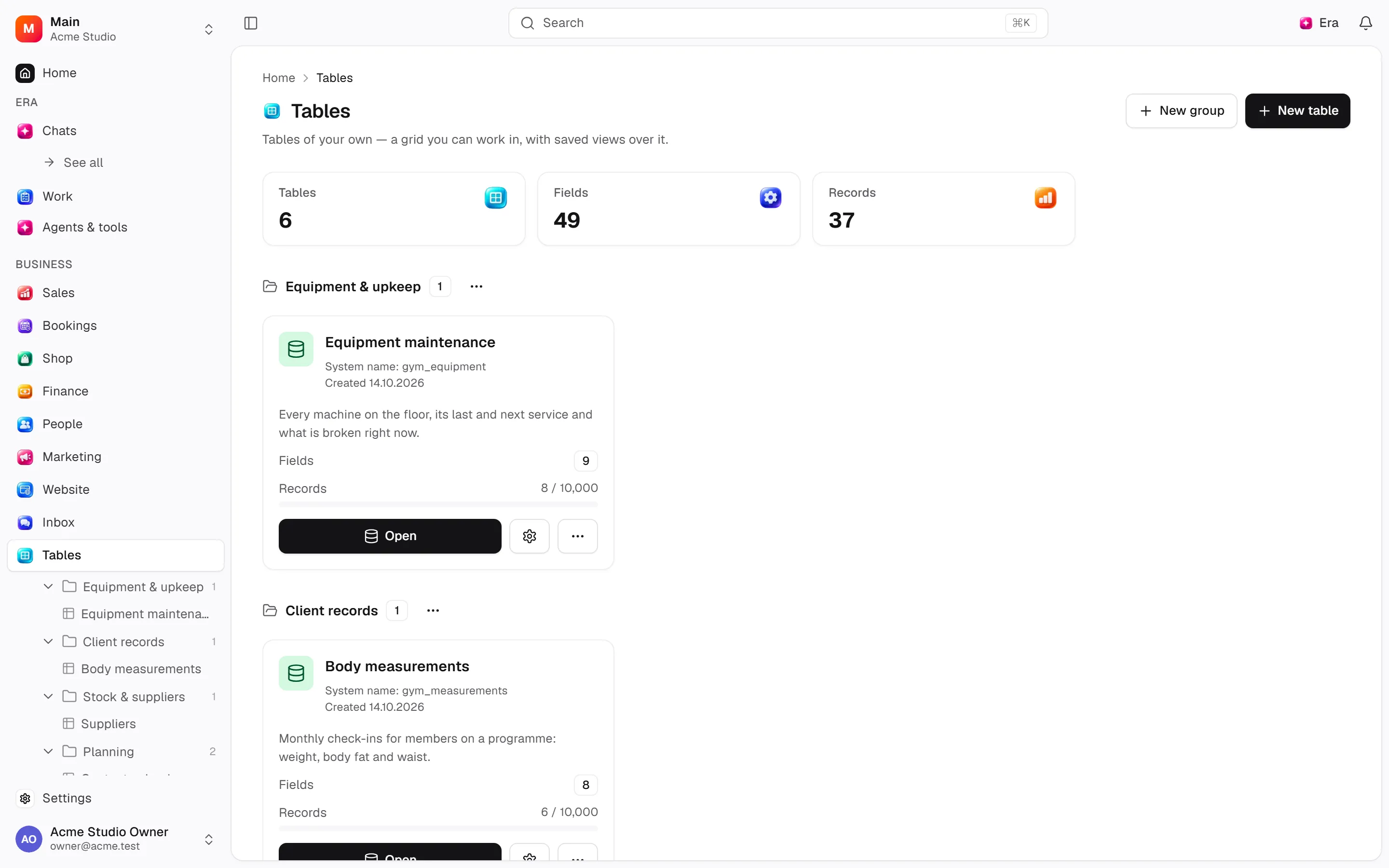Click the Tables stat card icon

[x=495, y=198]
